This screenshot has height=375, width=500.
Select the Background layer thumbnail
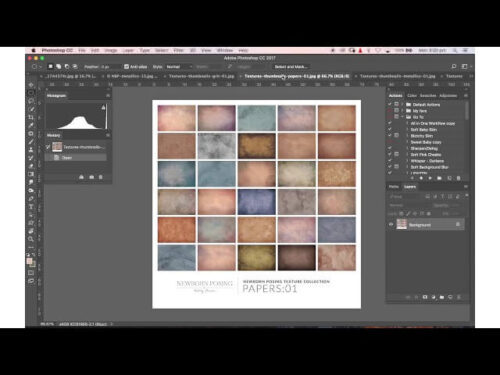click(402, 225)
